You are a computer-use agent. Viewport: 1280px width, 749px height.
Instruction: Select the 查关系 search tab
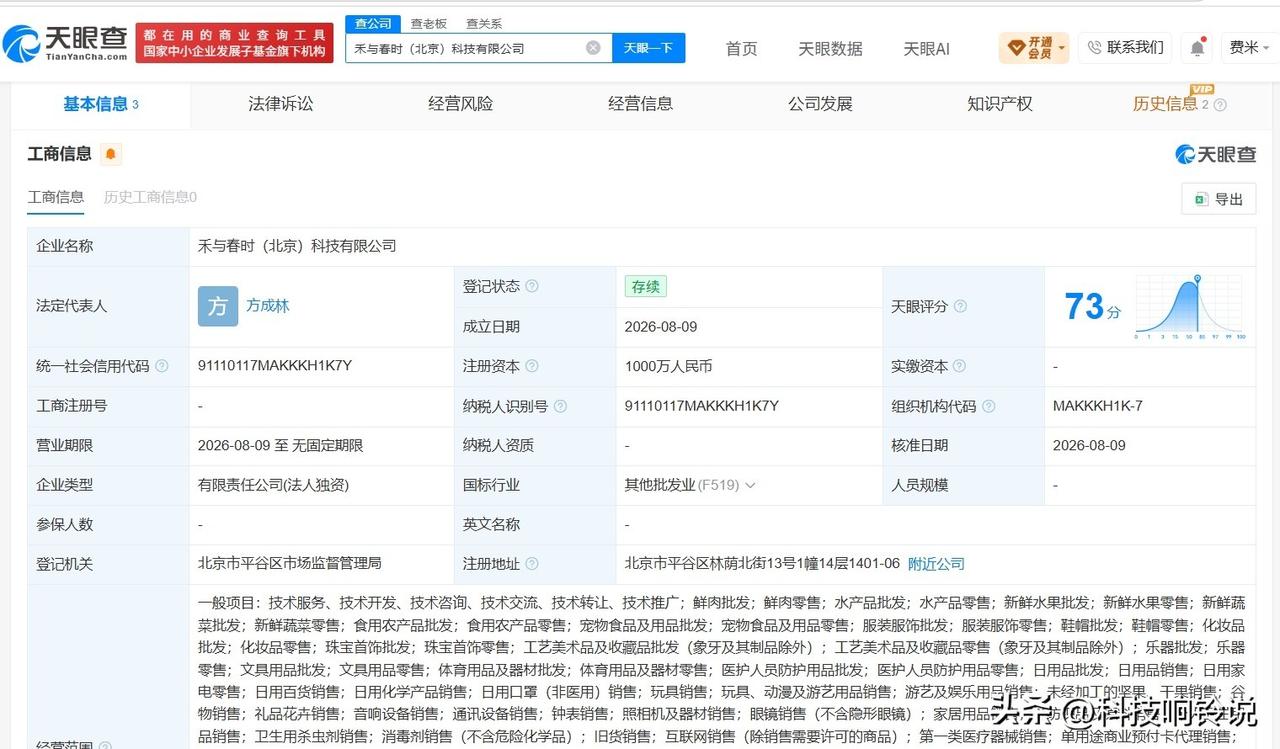click(484, 23)
